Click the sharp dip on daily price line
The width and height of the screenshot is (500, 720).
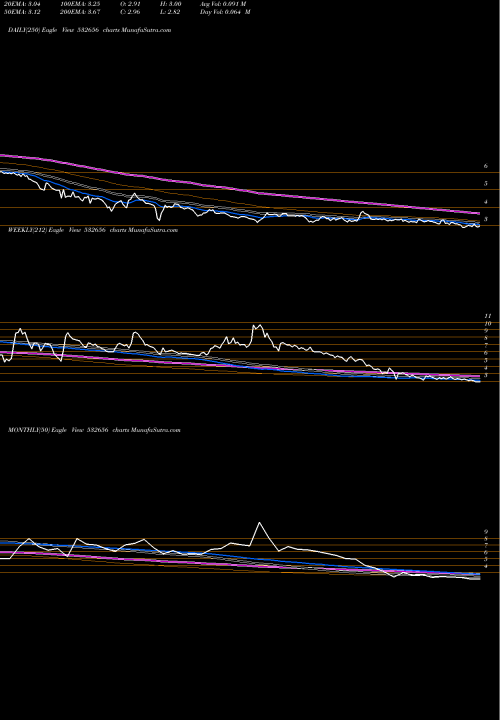pos(159,219)
